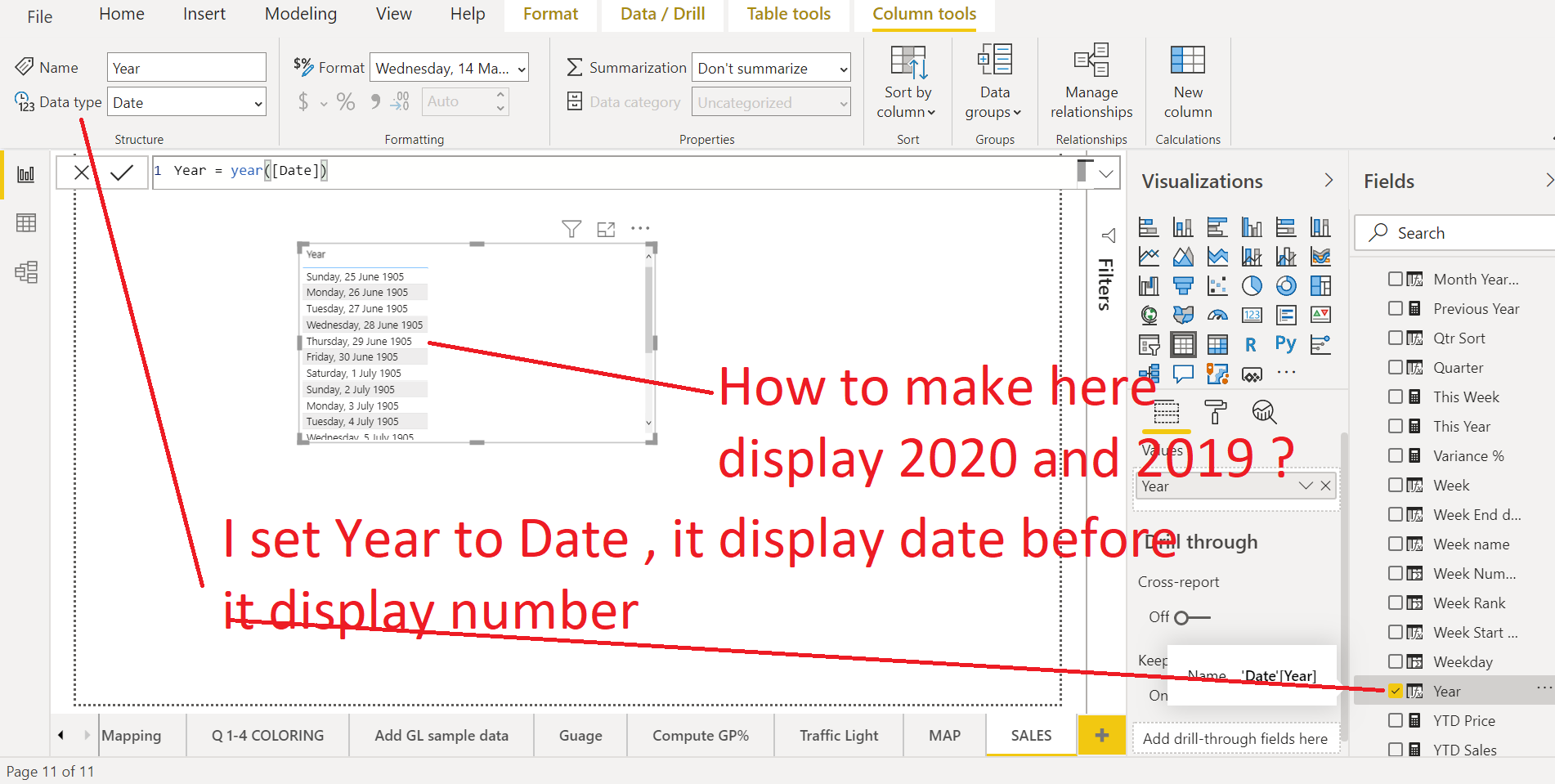Switch to the Traffic Light page tab
Image resolution: width=1555 pixels, height=784 pixels.
tap(839, 735)
